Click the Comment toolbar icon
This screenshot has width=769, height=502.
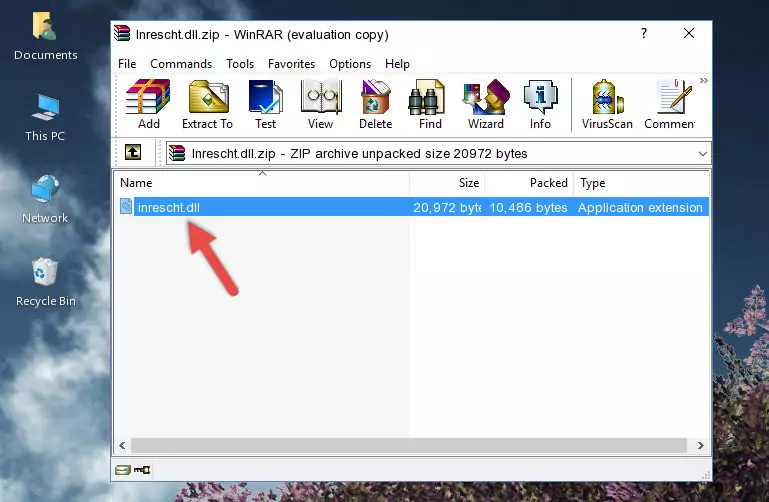(x=669, y=104)
